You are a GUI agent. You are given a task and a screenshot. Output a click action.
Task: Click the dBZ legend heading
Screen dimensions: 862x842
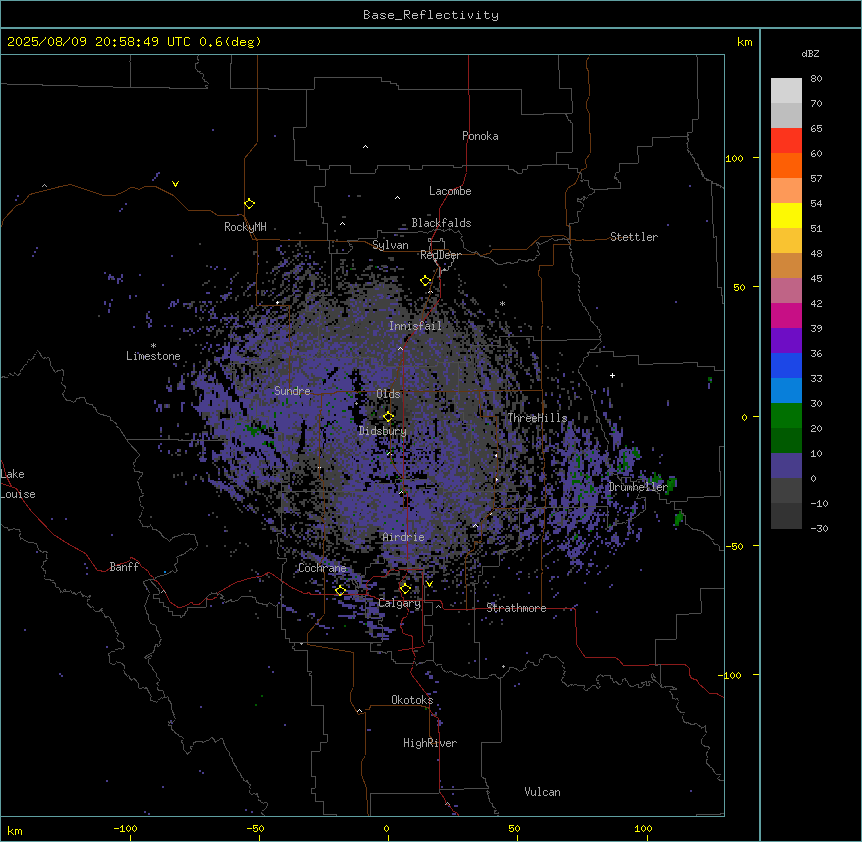pyautogui.click(x=810, y=53)
